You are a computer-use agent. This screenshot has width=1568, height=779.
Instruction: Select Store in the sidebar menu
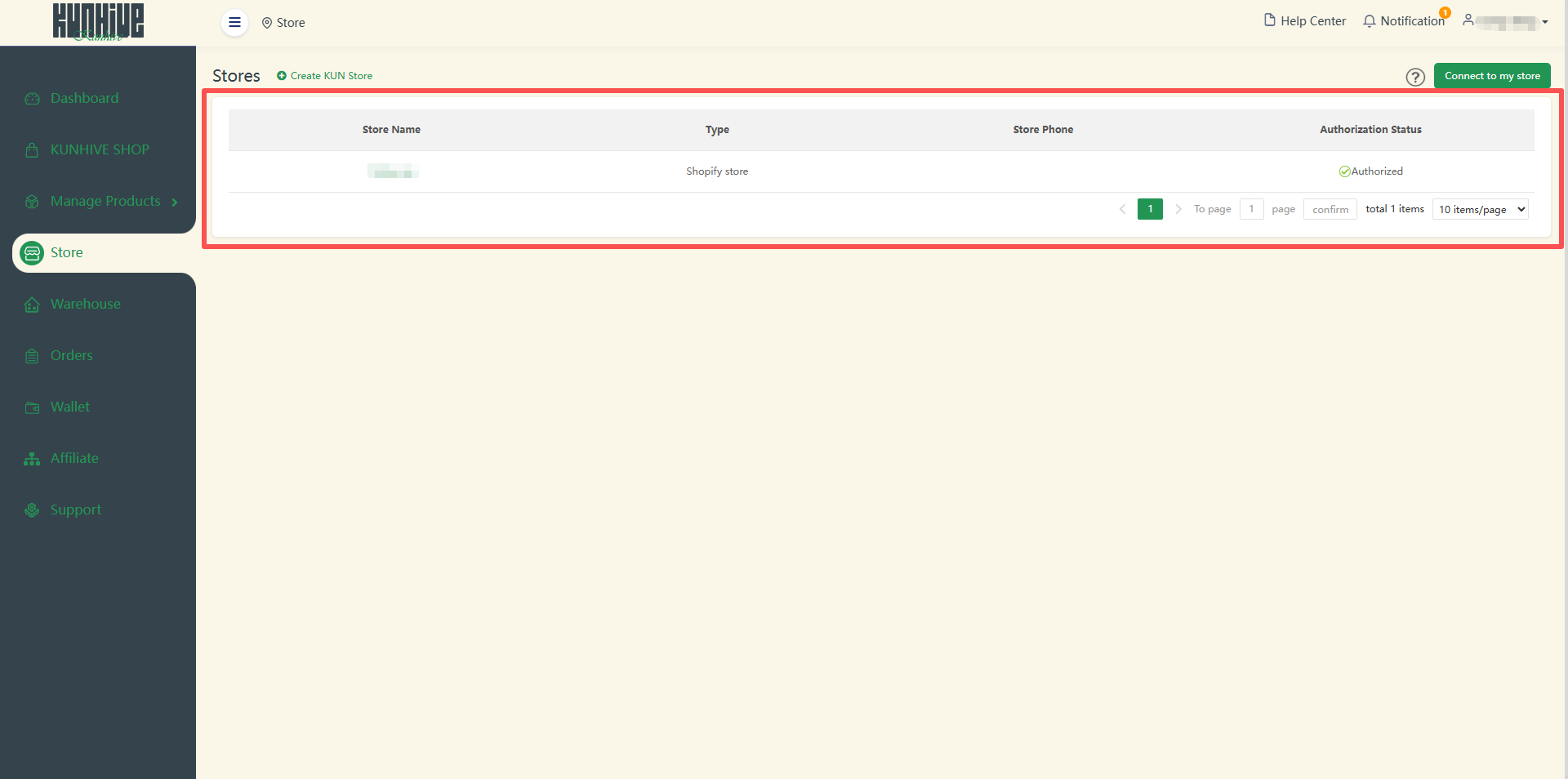[67, 252]
